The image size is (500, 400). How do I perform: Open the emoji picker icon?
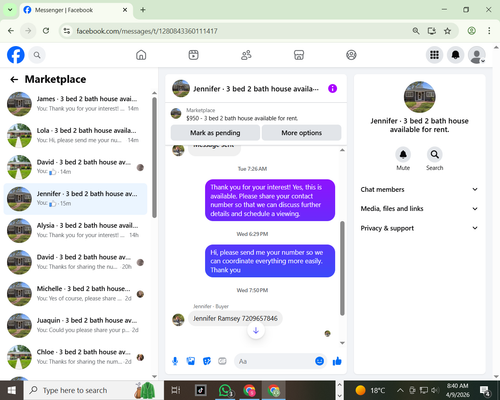coord(319,361)
